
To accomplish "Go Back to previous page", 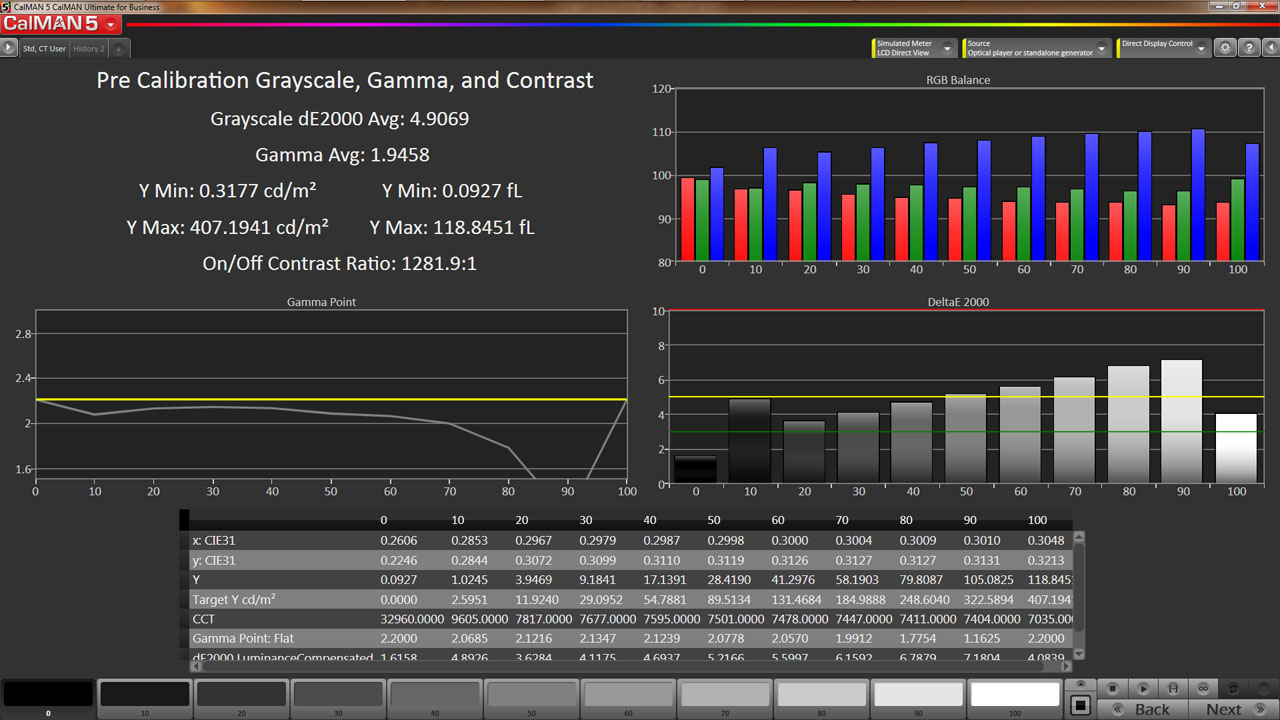I will (1143, 709).
